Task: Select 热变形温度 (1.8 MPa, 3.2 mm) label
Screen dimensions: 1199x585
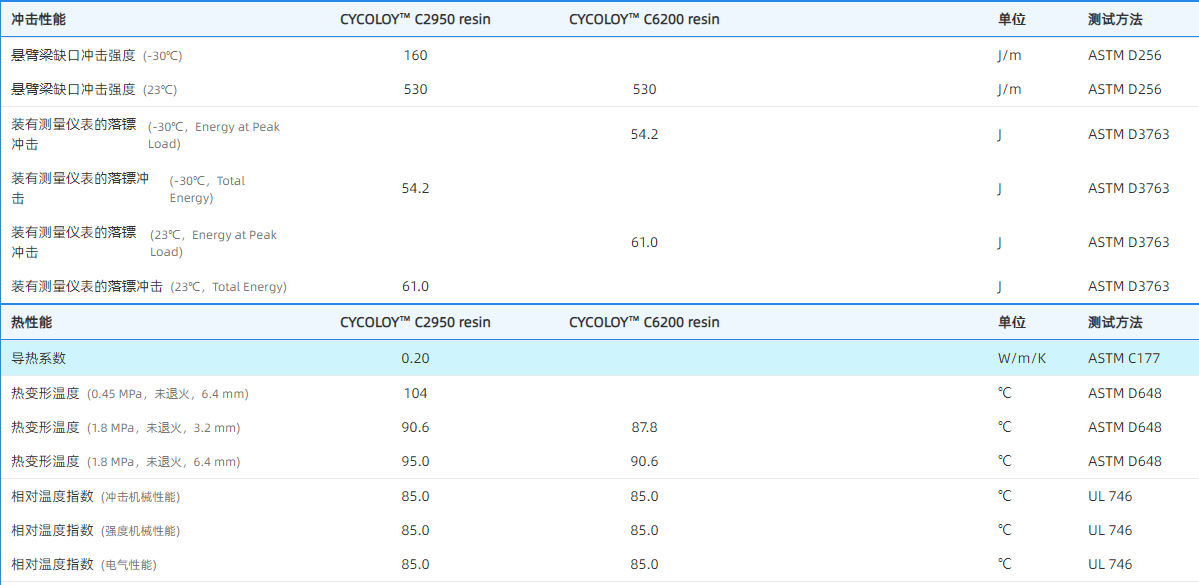Action: [x=125, y=427]
